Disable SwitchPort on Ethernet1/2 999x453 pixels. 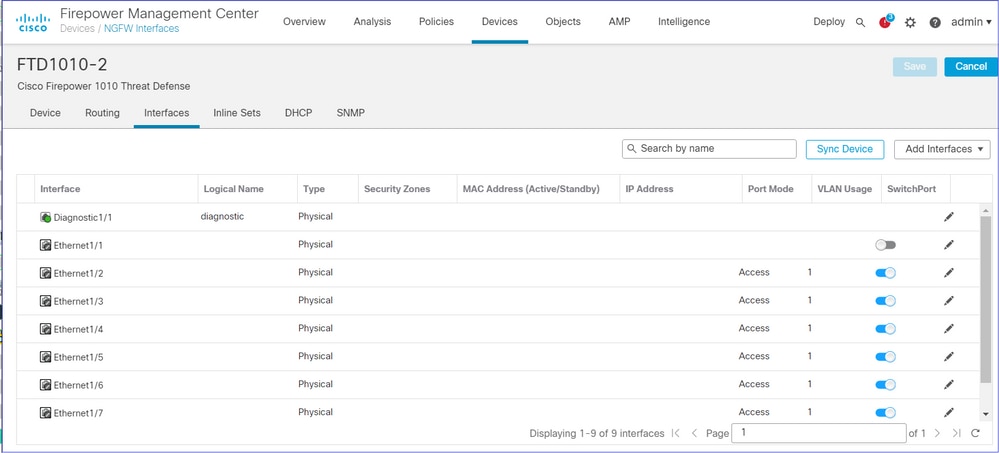(x=886, y=273)
